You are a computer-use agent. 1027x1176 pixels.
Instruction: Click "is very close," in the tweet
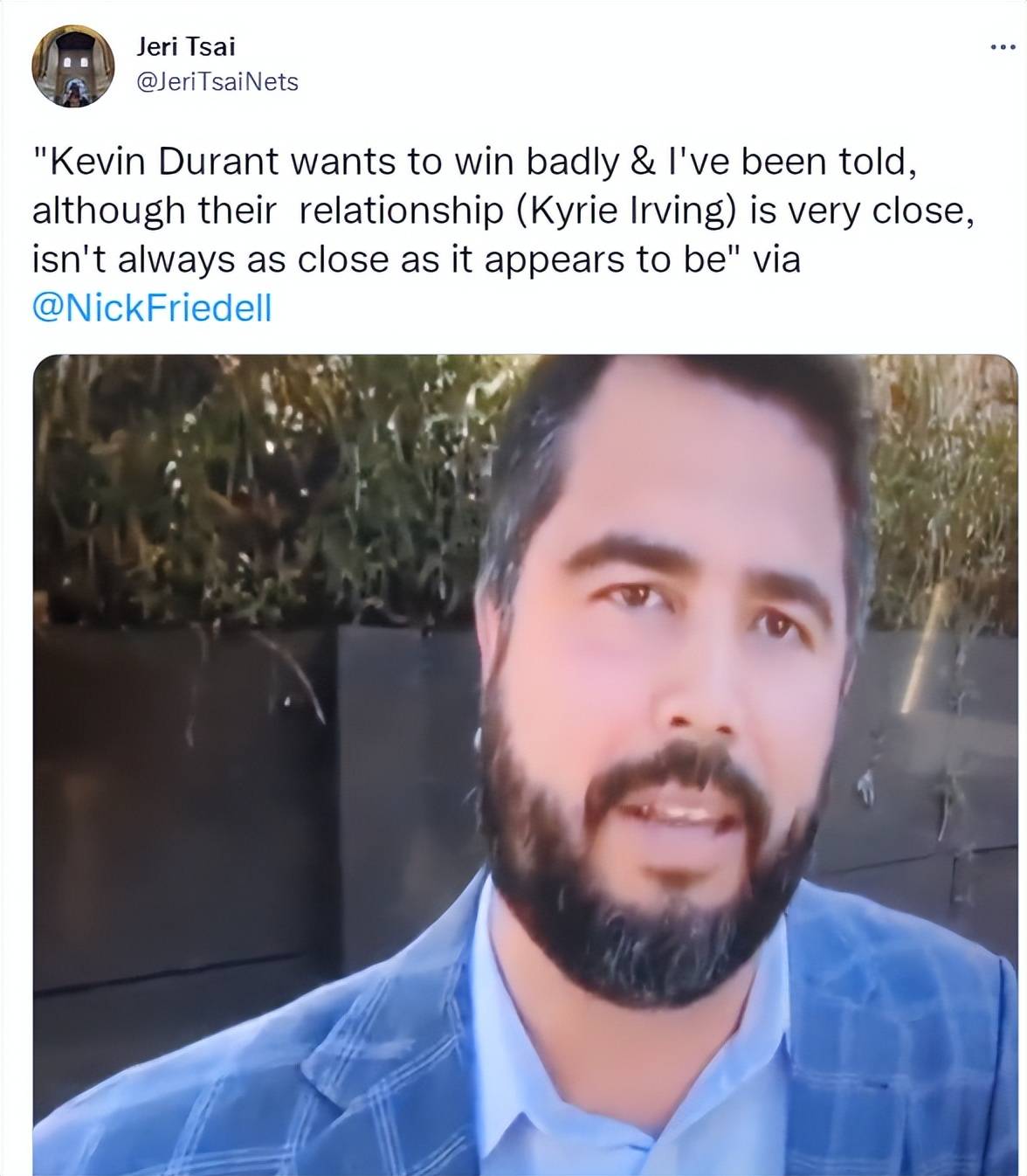(862, 211)
